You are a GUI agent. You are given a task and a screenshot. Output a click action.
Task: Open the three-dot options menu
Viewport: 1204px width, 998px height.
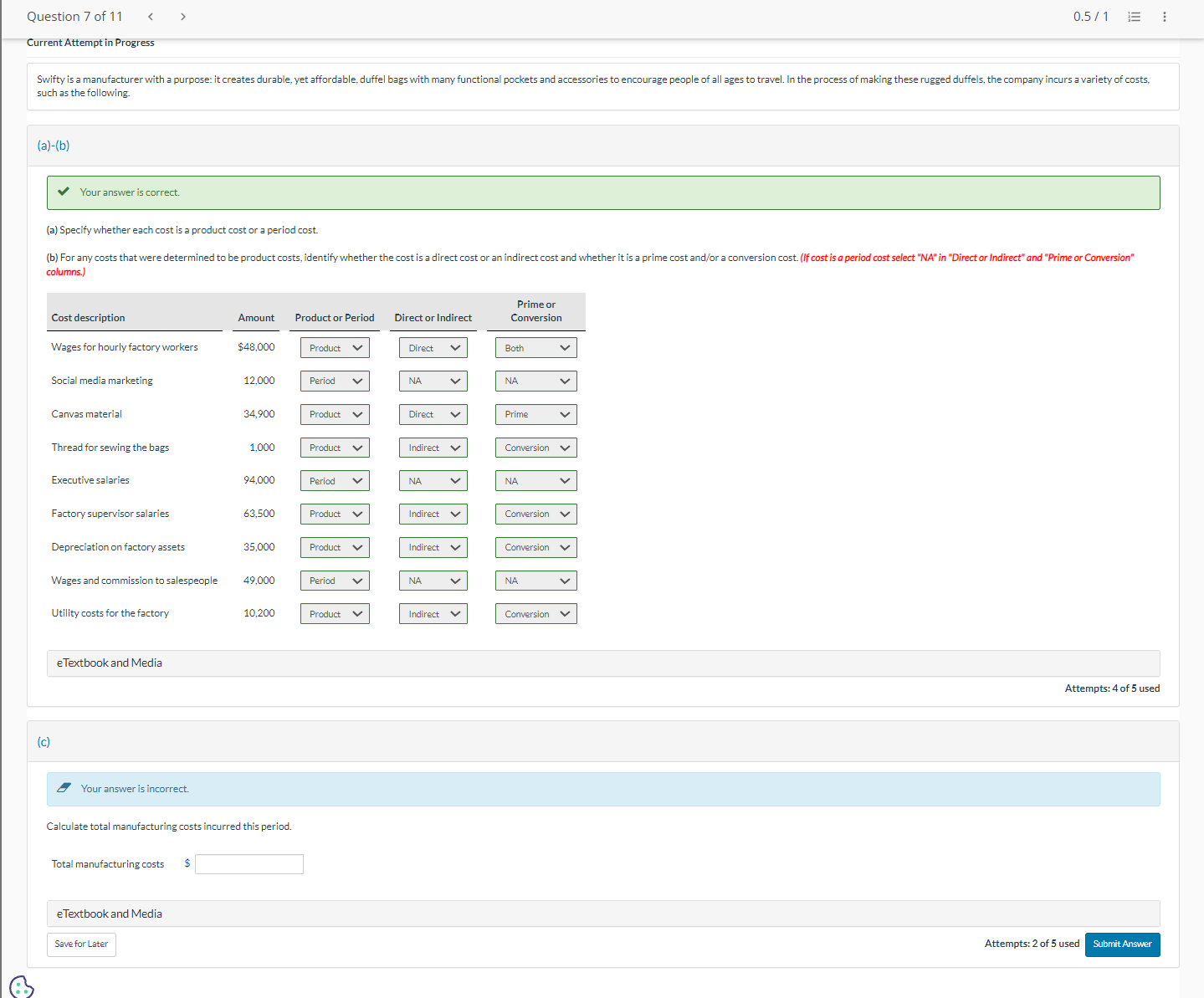click(1165, 17)
